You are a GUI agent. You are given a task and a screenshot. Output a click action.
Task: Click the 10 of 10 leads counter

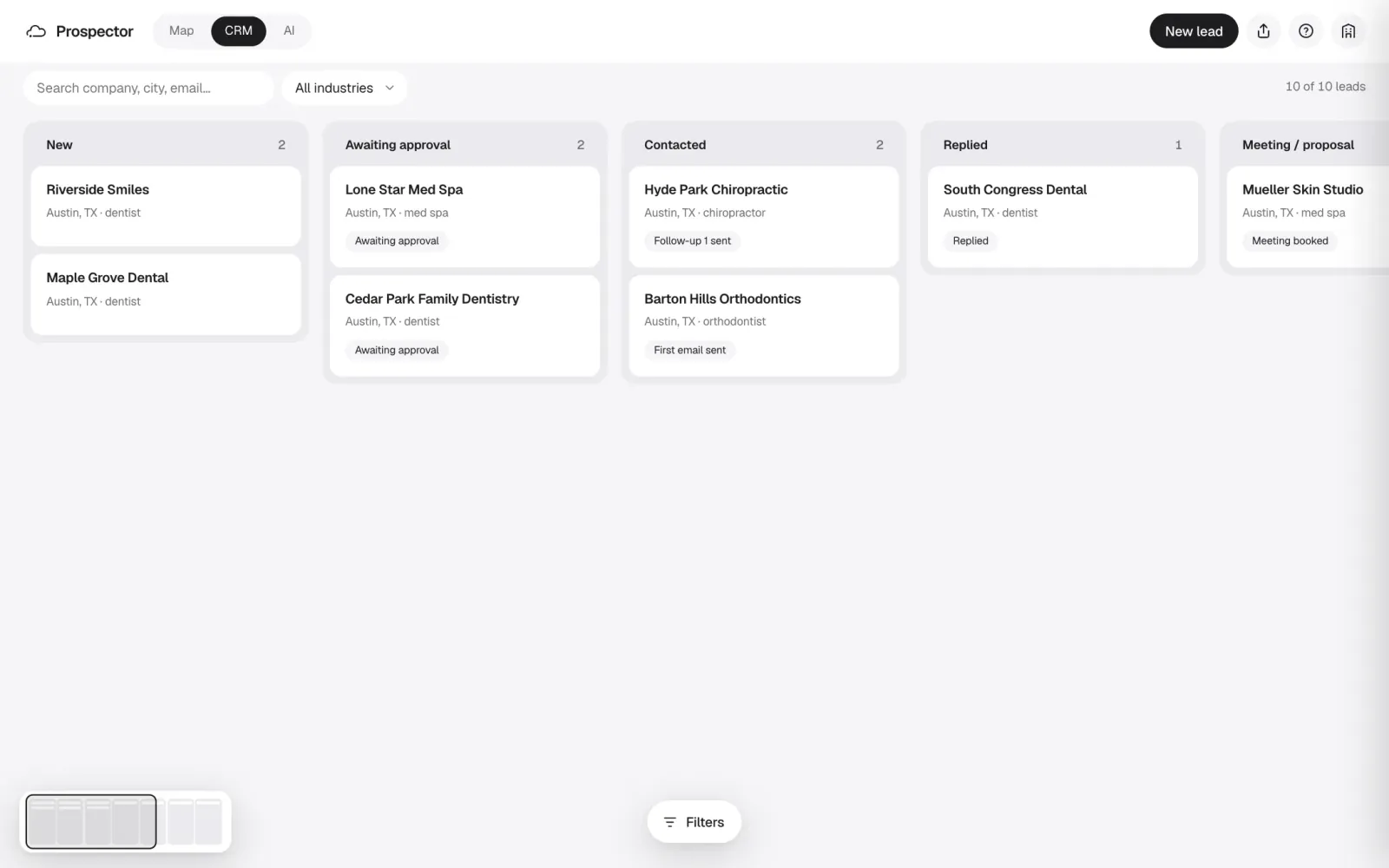click(1325, 87)
